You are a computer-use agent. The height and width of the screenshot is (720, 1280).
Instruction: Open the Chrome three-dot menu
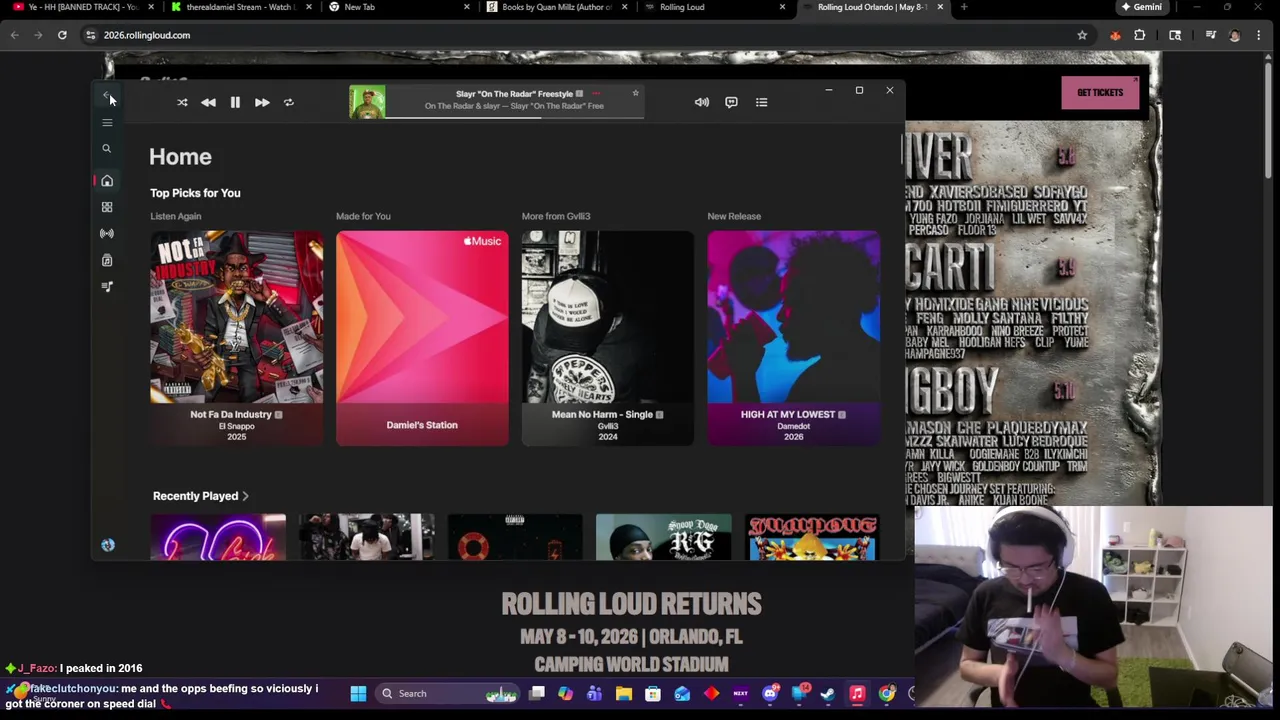[1258, 35]
